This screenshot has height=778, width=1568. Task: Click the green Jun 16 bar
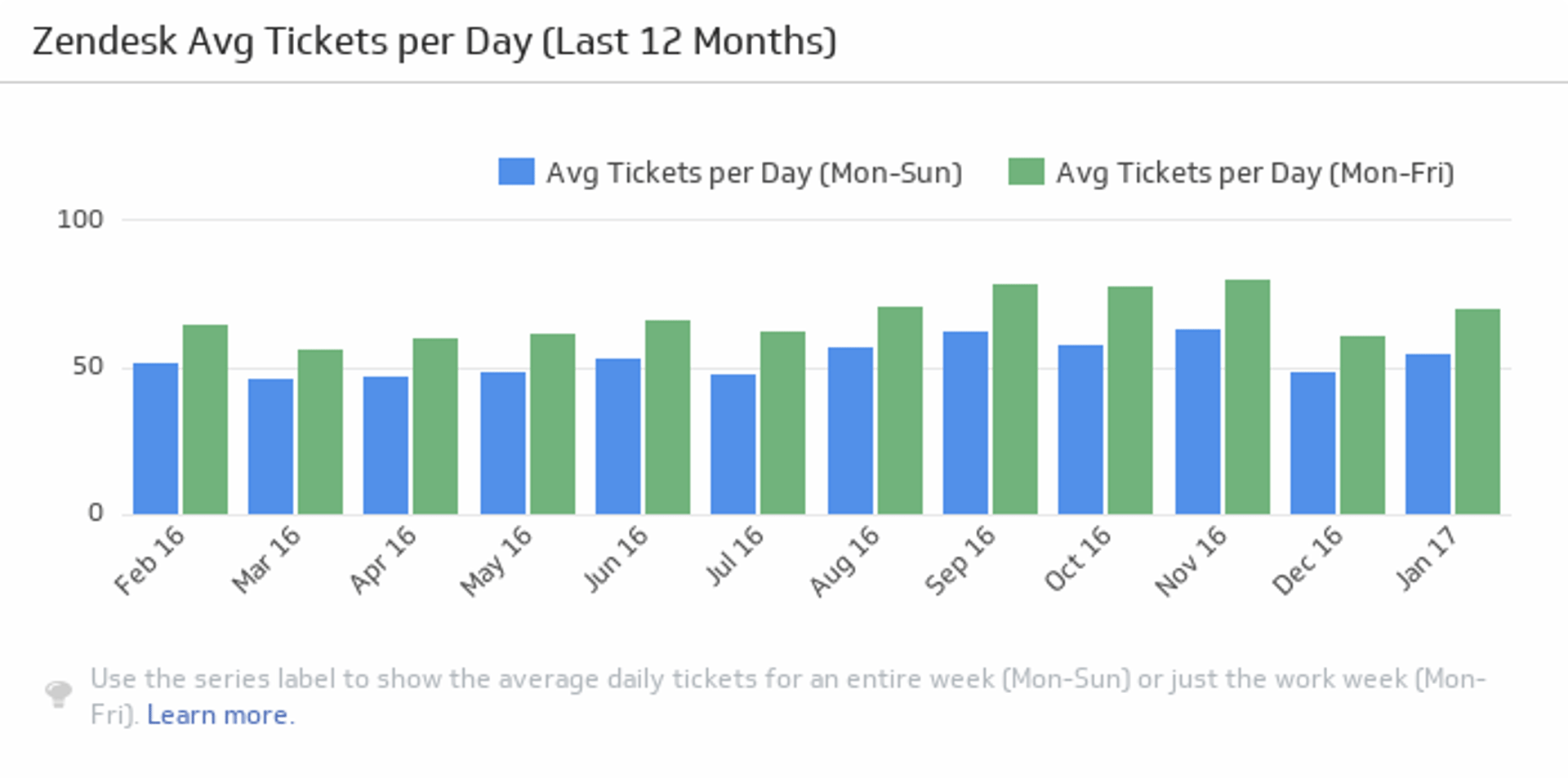click(667, 417)
